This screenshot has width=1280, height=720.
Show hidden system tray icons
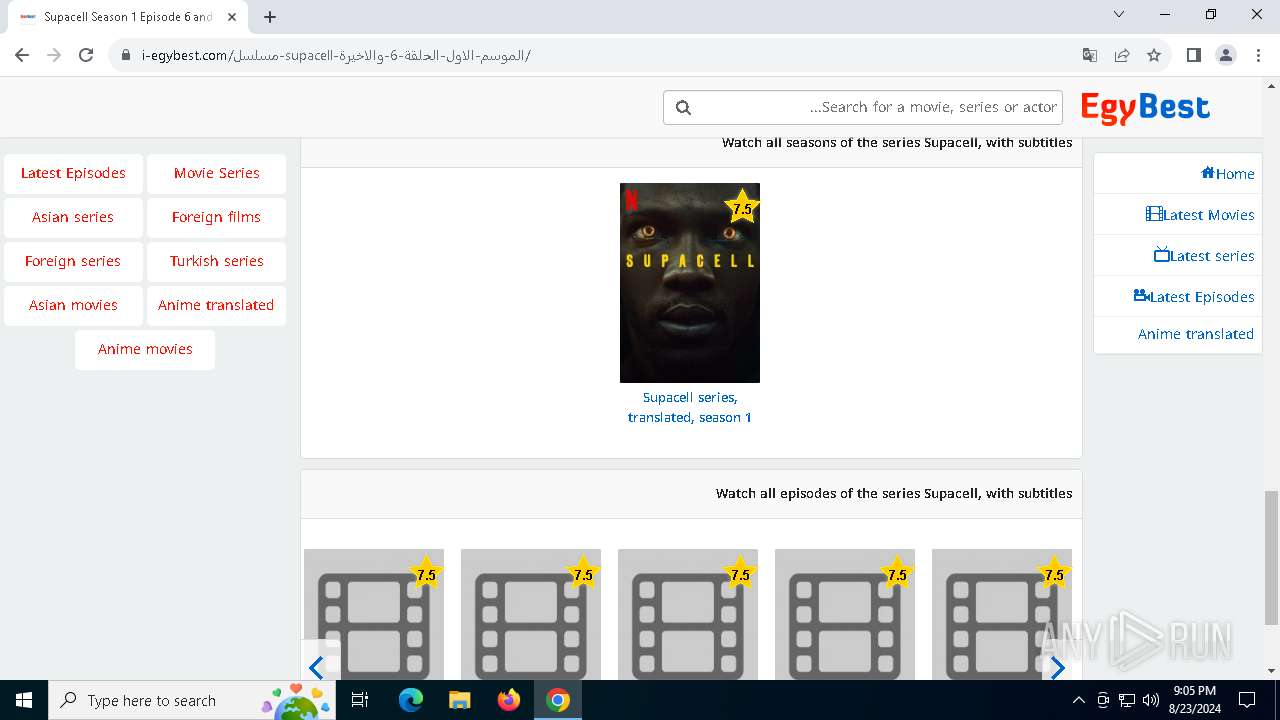(x=1078, y=700)
